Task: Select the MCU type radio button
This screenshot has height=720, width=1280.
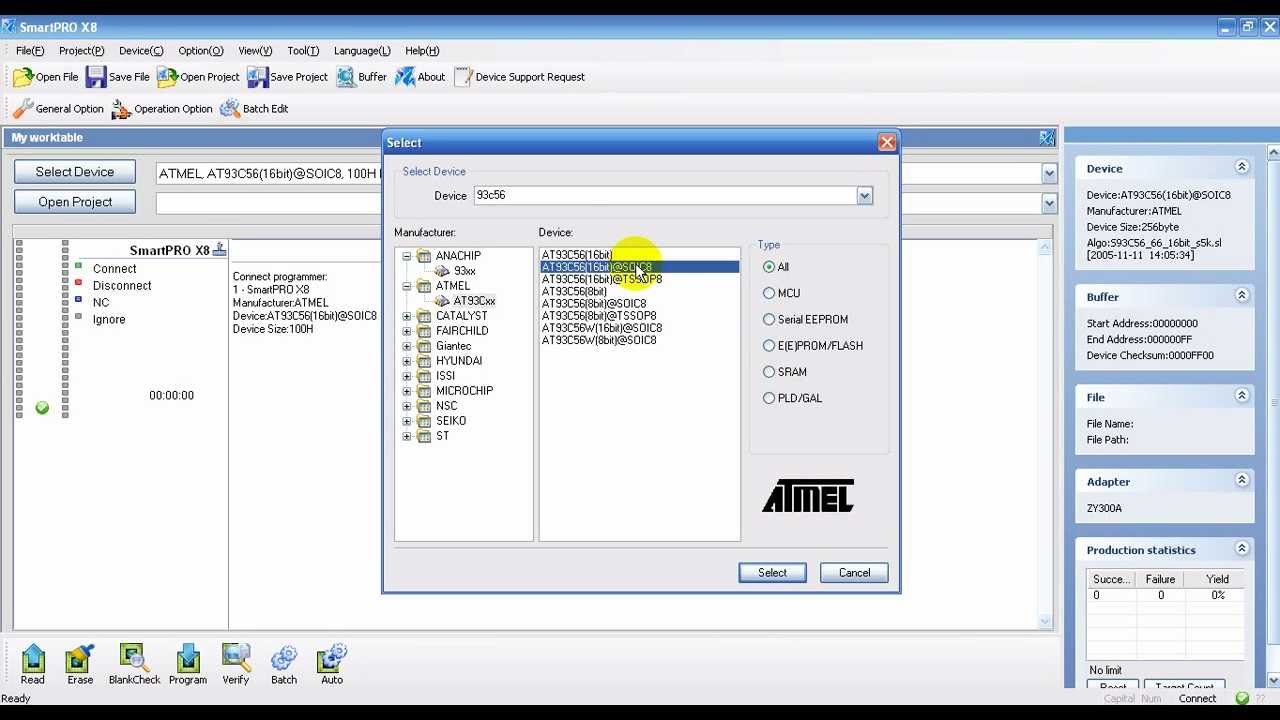Action: tap(769, 293)
